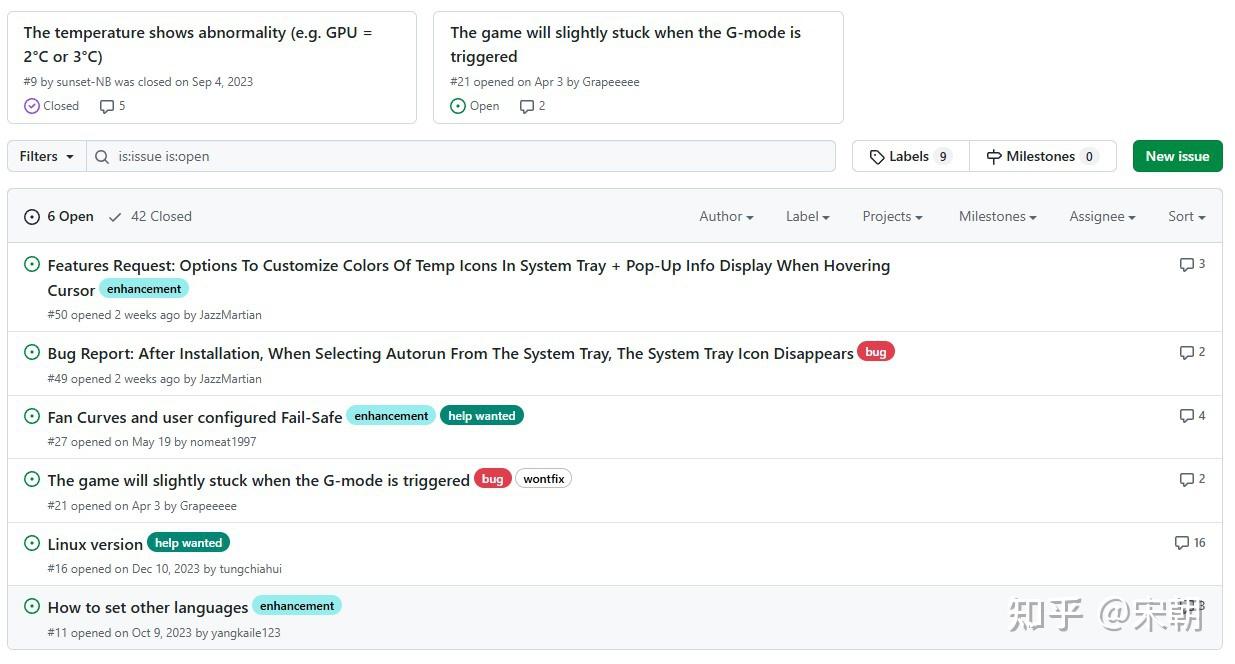Click the search magnifier icon in filter box

point(102,157)
